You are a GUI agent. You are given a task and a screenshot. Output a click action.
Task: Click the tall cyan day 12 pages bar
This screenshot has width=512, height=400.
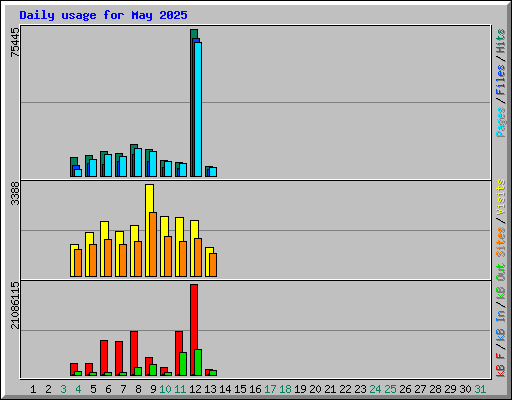(x=198, y=109)
